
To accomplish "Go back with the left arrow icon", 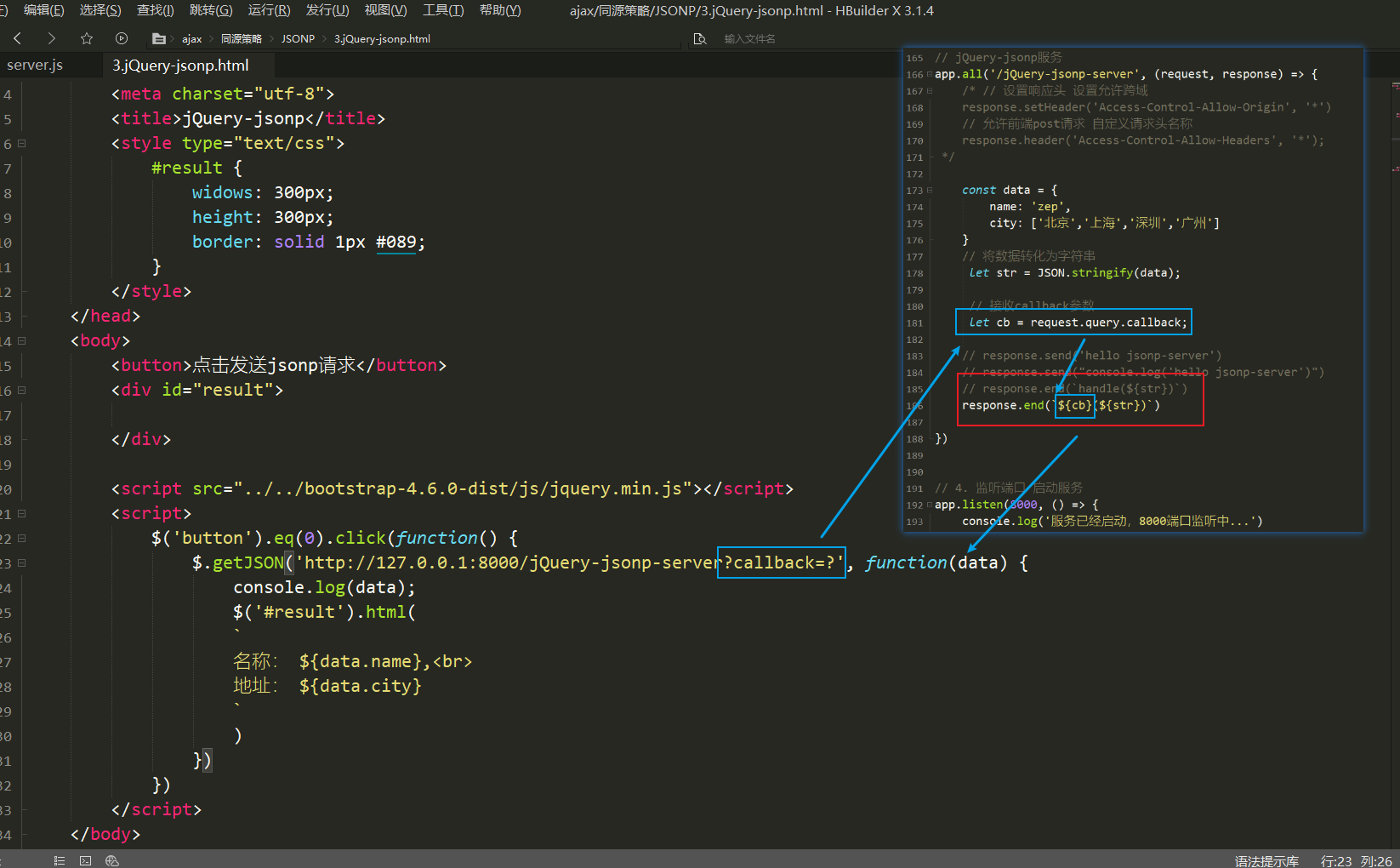I will [x=18, y=38].
